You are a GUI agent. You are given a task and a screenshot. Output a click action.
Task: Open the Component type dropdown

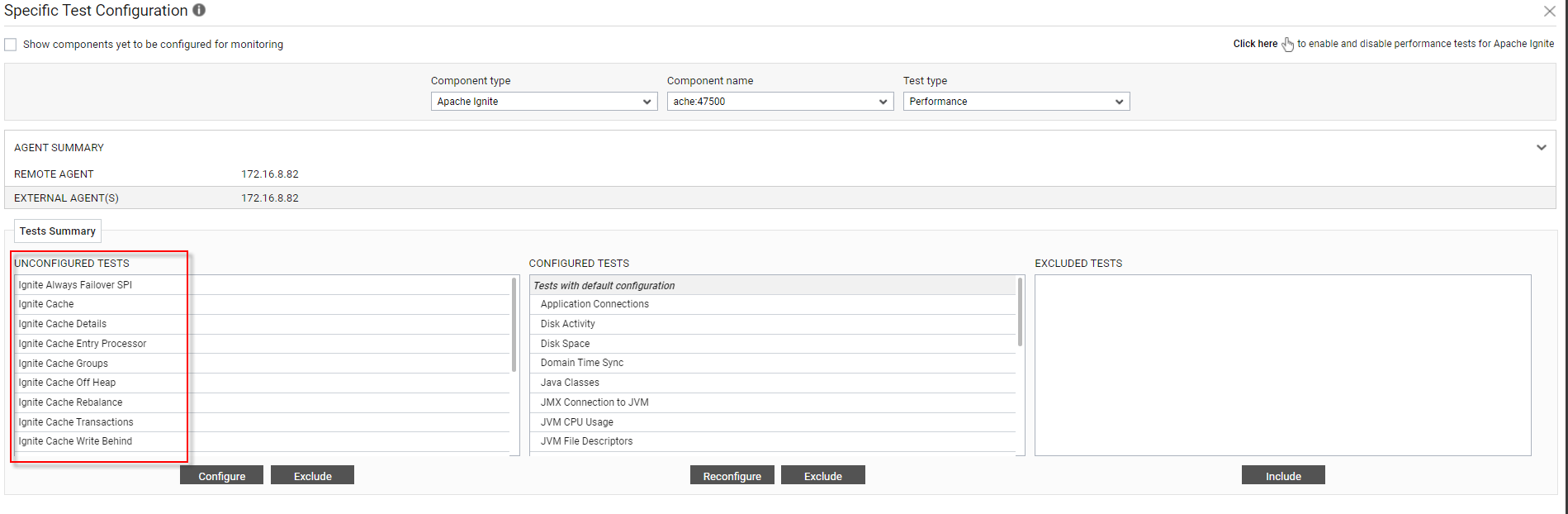[544, 102]
